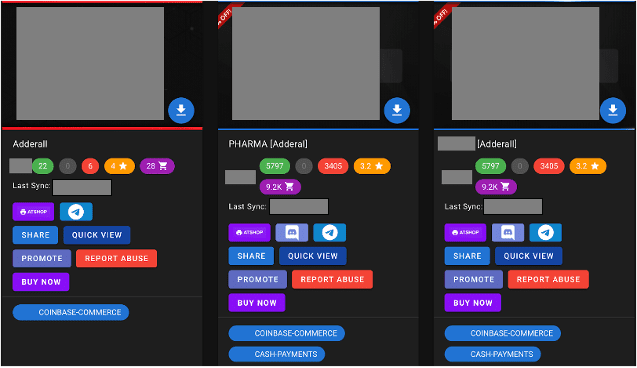This screenshot has height=368, width=637.
Task: Click the download icon on the PHARMA [Adderal] image
Action: pyautogui.click(x=397, y=110)
